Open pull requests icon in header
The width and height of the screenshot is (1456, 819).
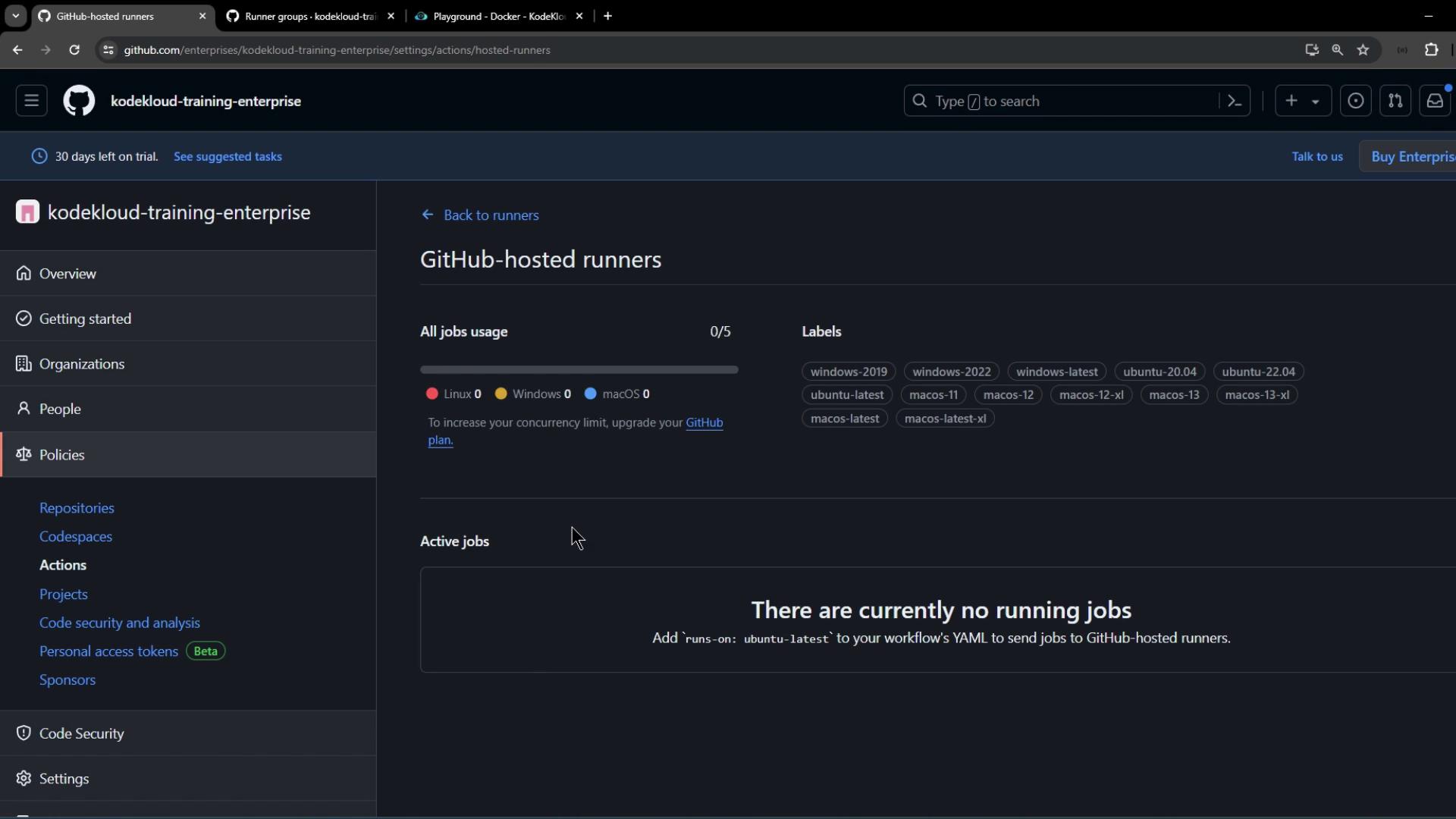pos(1395,101)
